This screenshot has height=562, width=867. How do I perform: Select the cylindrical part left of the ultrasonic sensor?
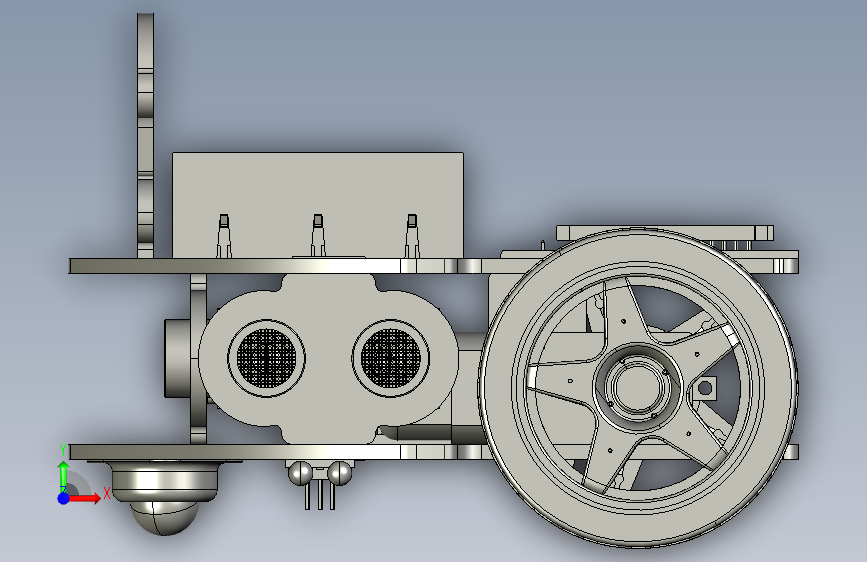pos(177,358)
